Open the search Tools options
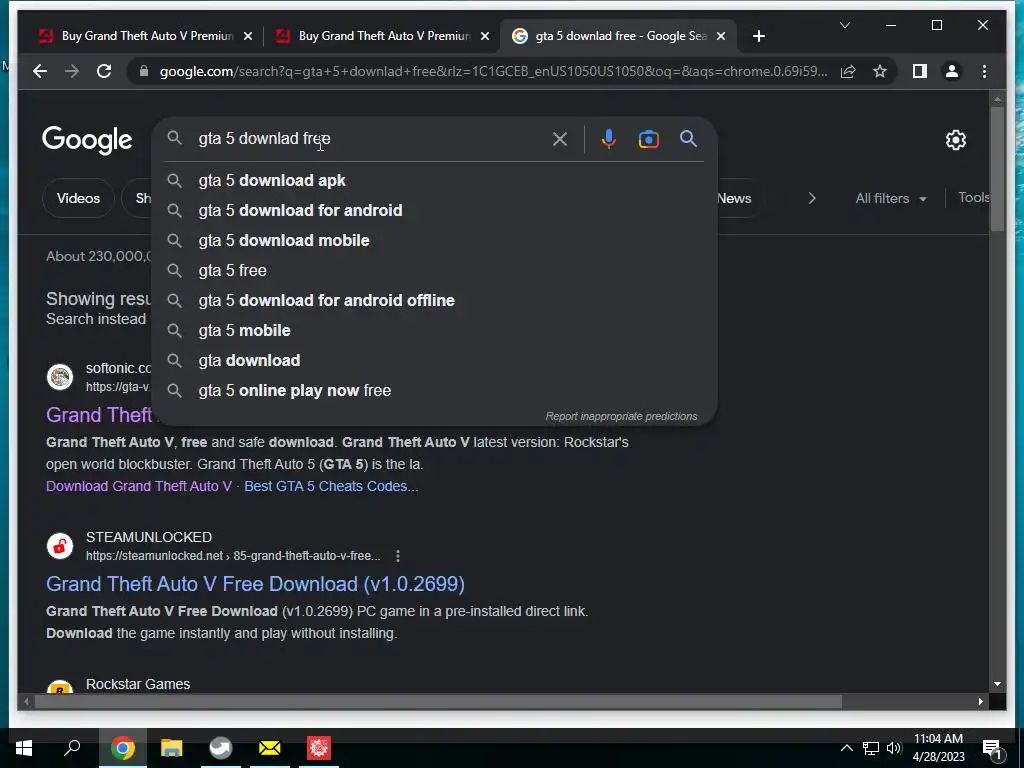1024x768 pixels. (x=973, y=197)
